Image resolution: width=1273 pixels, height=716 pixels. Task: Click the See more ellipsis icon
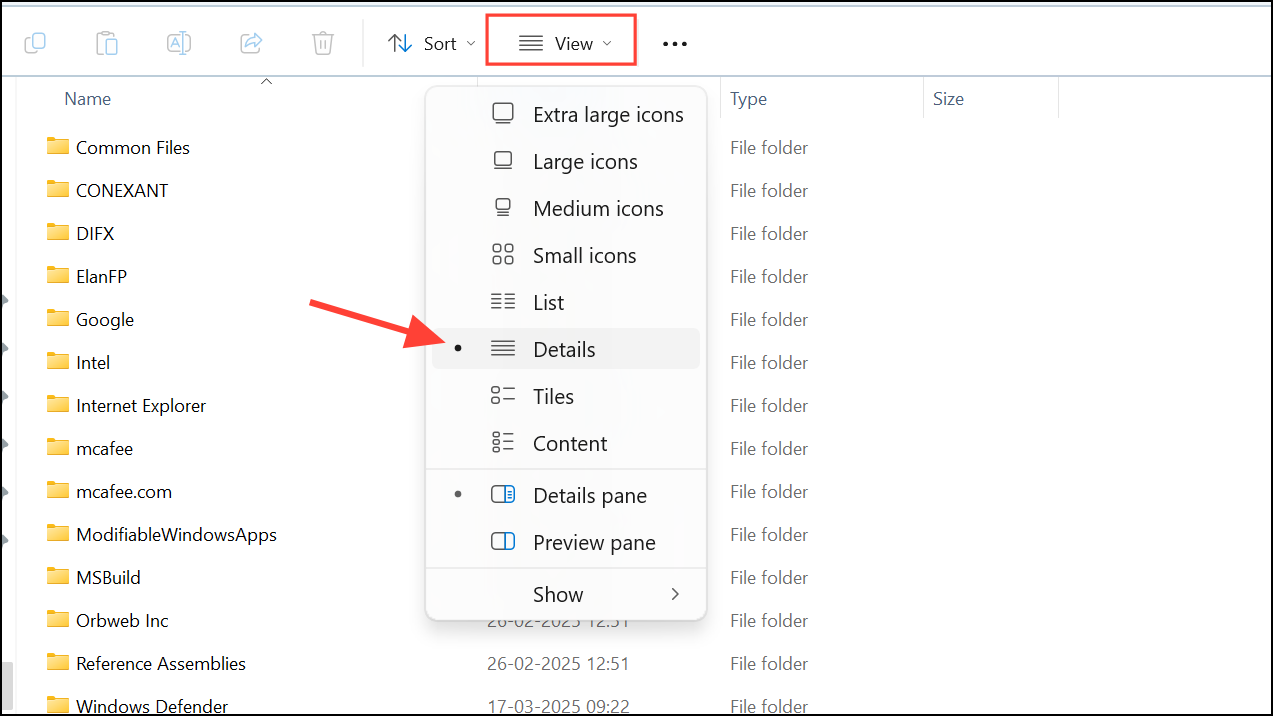tap(675, 43)
